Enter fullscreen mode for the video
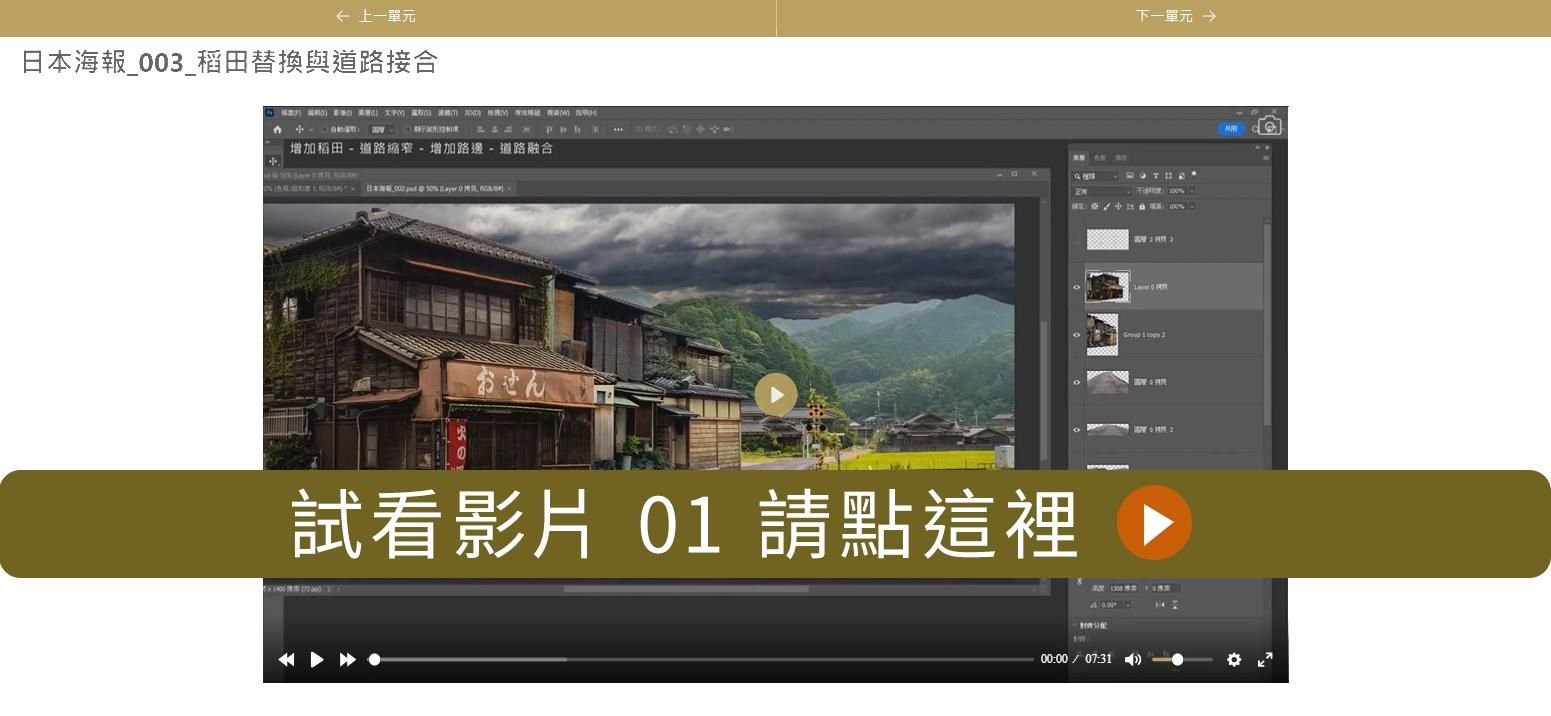This screenshot has width=1551, height=716. [x=1265, y=659]
